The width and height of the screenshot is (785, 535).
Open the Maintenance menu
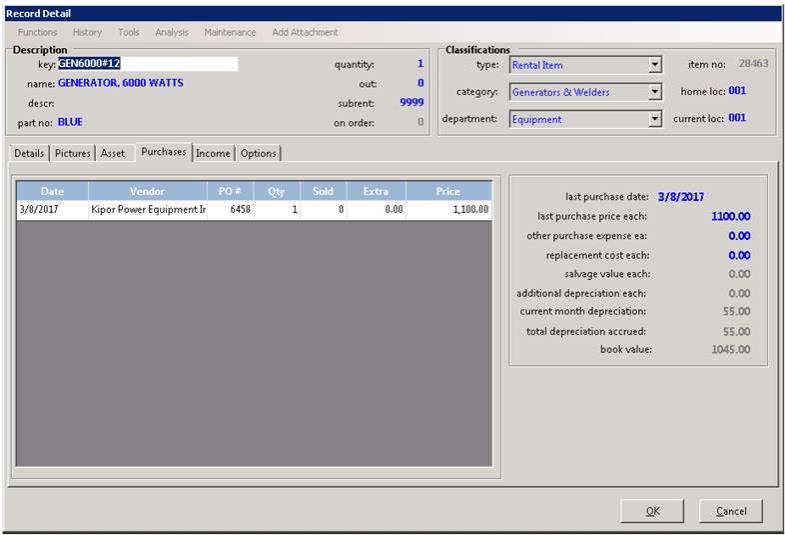230,32
